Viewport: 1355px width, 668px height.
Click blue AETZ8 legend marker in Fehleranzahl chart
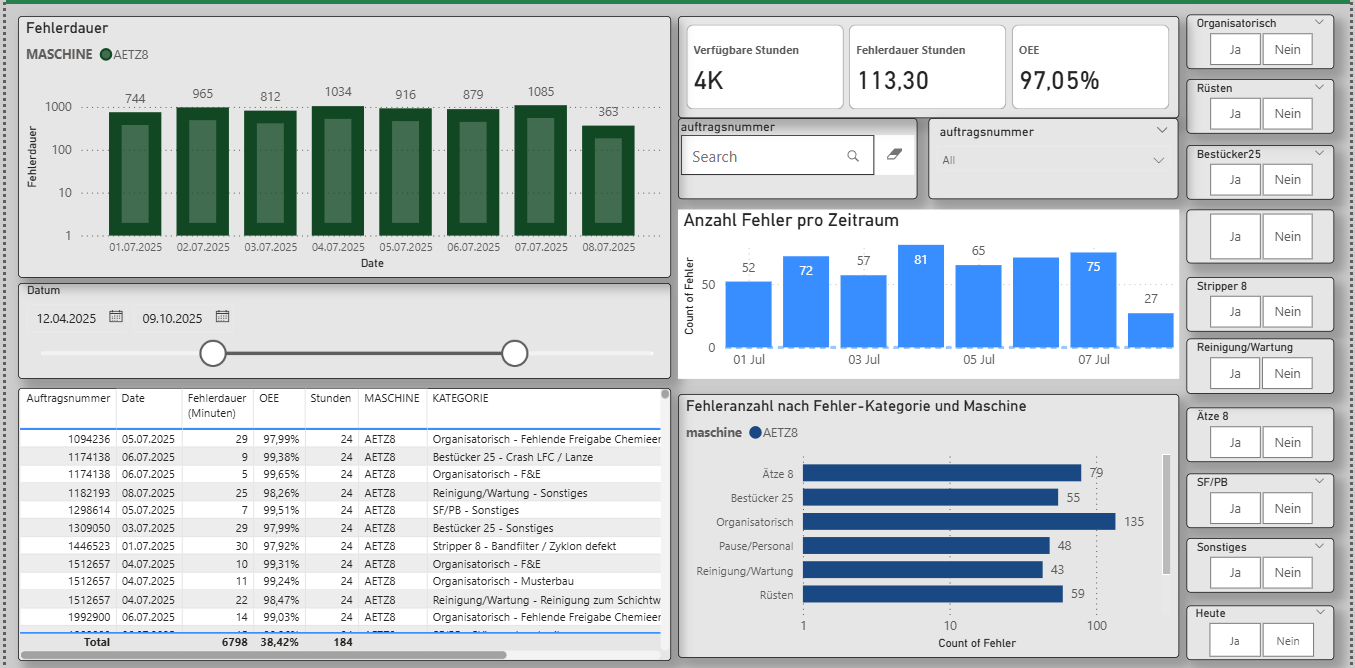point(754,433)
